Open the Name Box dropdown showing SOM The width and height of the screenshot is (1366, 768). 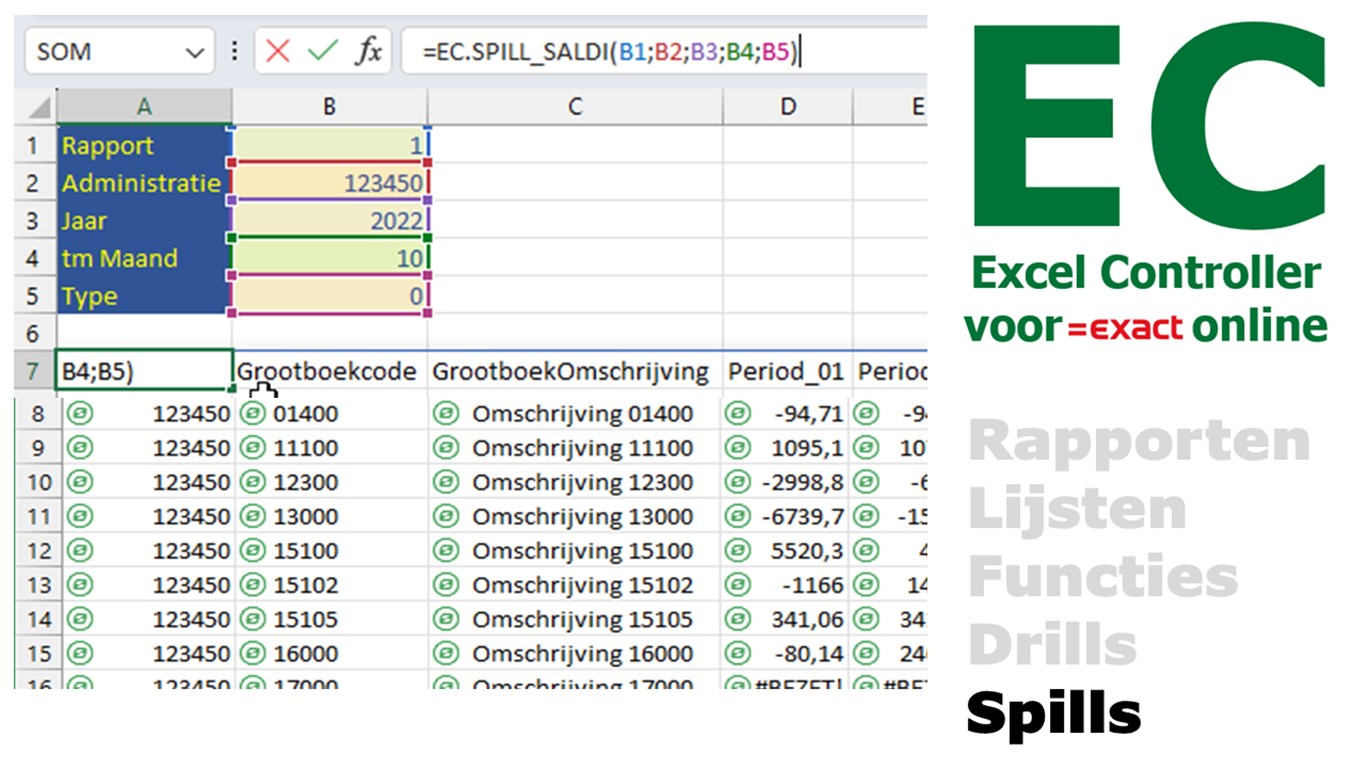tap(193, 51)
